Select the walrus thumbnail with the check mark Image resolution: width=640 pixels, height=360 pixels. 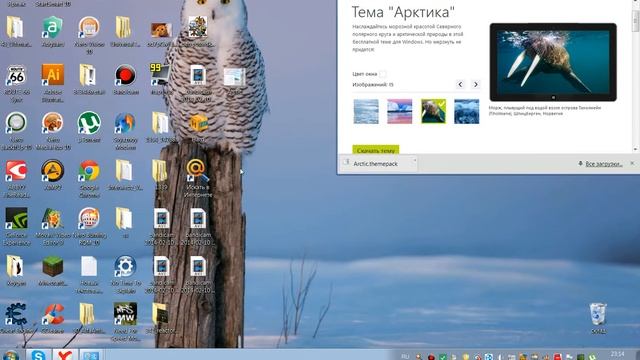tap(433, 111)
